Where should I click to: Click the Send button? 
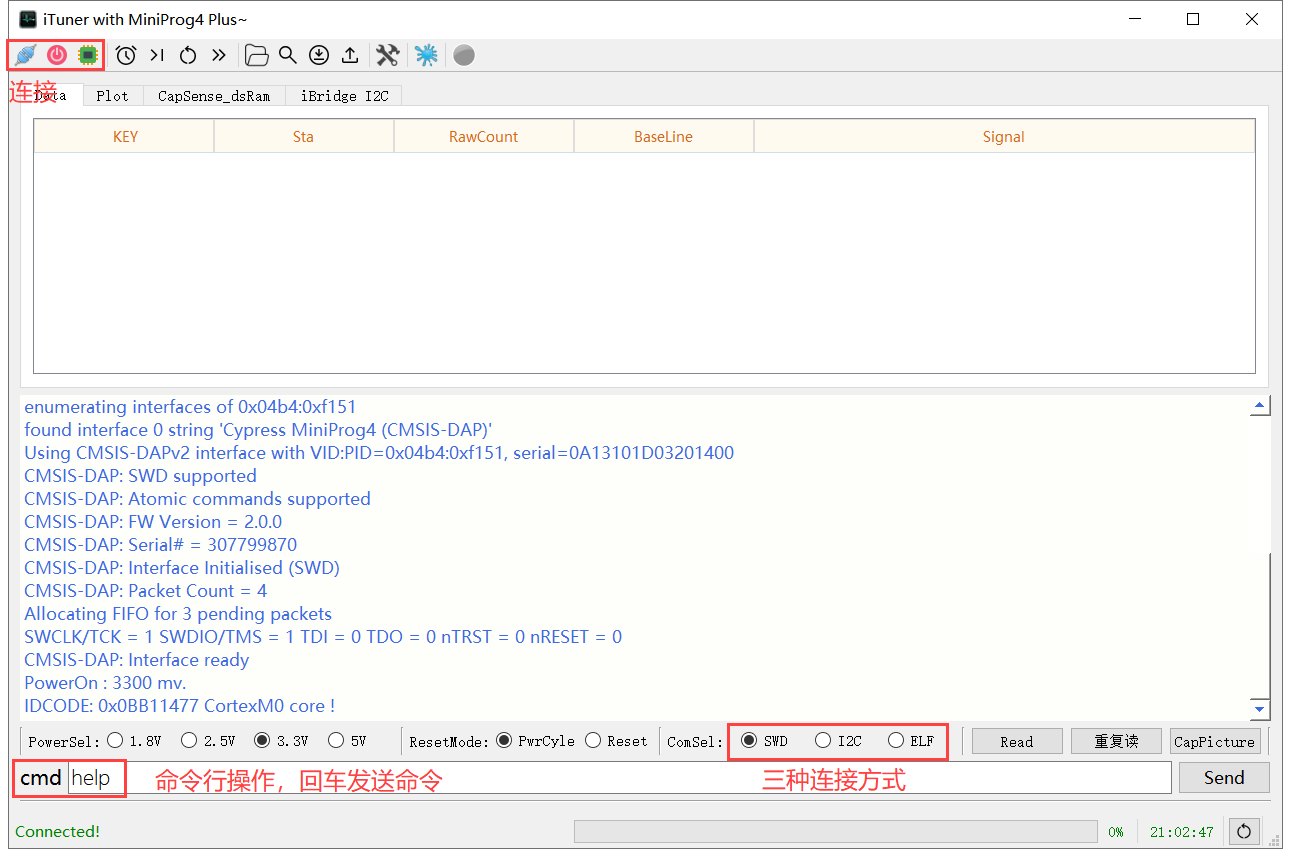pos(1224,778)
